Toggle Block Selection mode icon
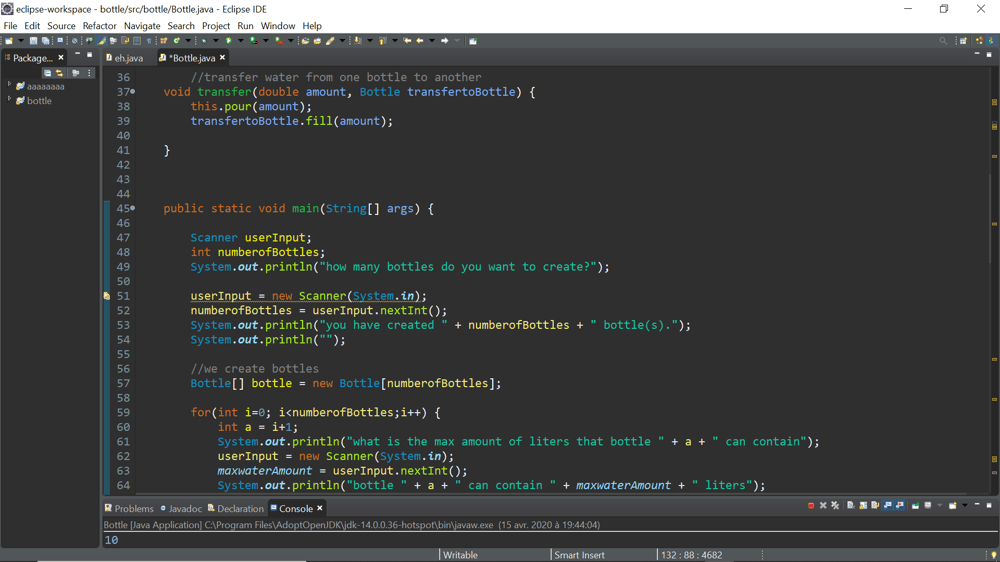This screenshot has width=1000, height=562. tap(136, 41)
